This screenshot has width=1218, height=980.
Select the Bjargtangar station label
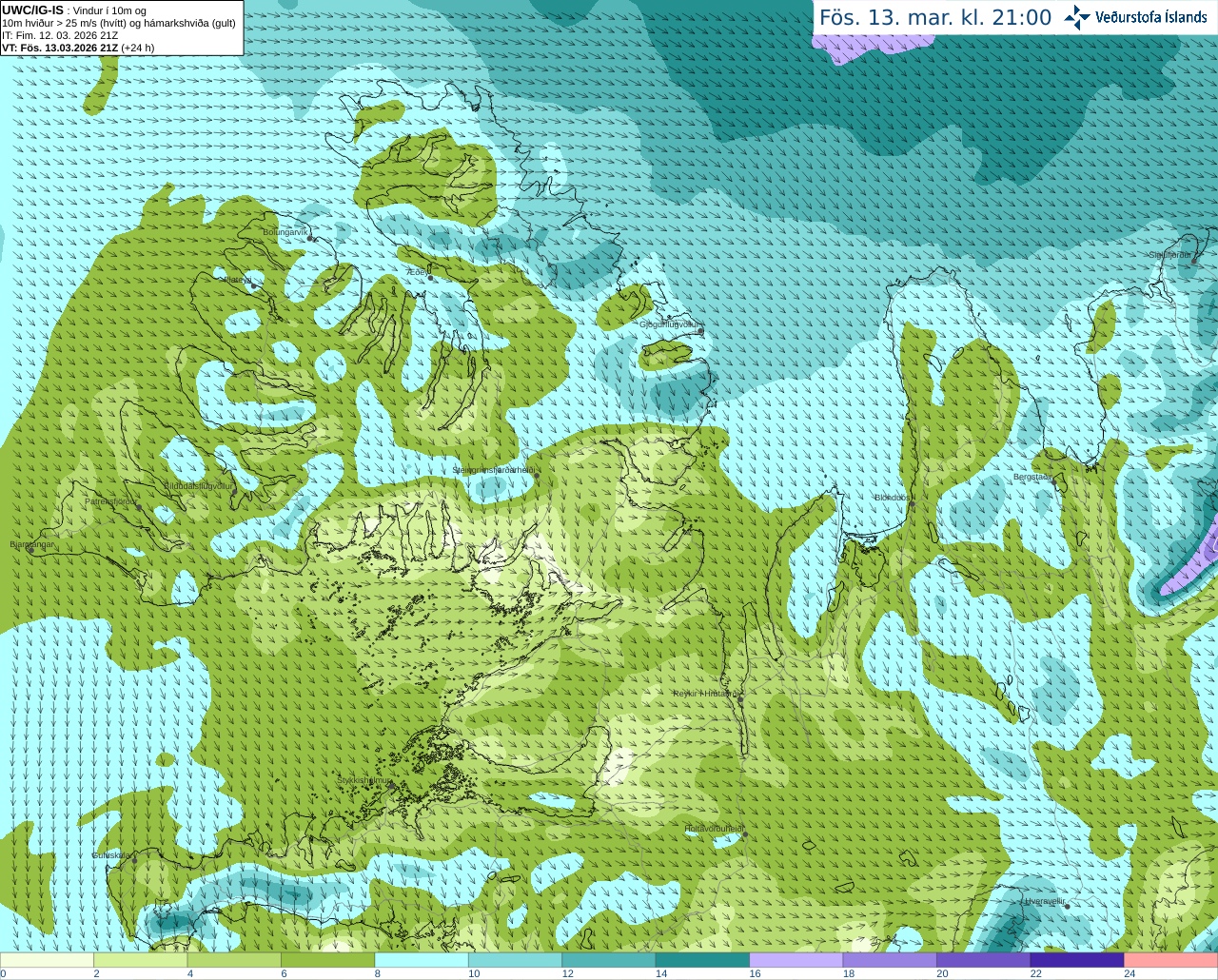[x=32, y=544]
